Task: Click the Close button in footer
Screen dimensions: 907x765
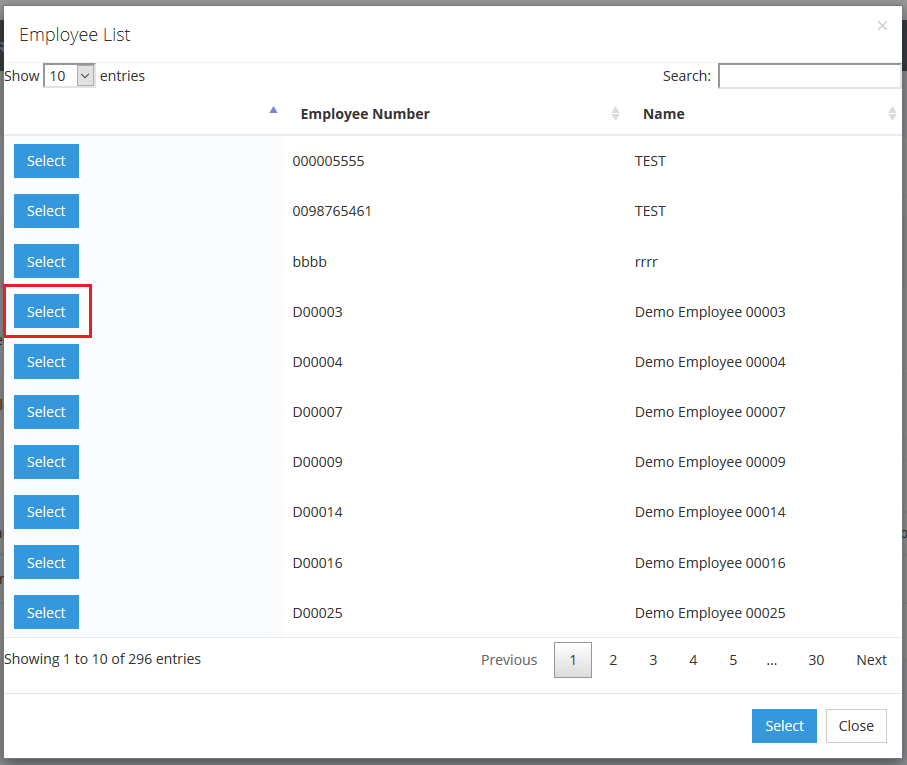Action: click(x=856, y=726)
